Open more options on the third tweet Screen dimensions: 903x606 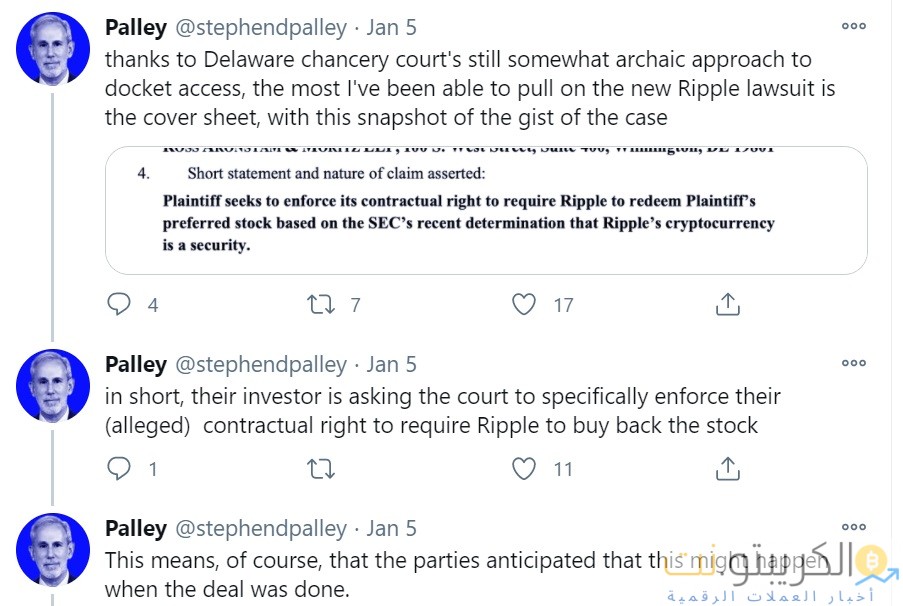(x=853, y=527)
